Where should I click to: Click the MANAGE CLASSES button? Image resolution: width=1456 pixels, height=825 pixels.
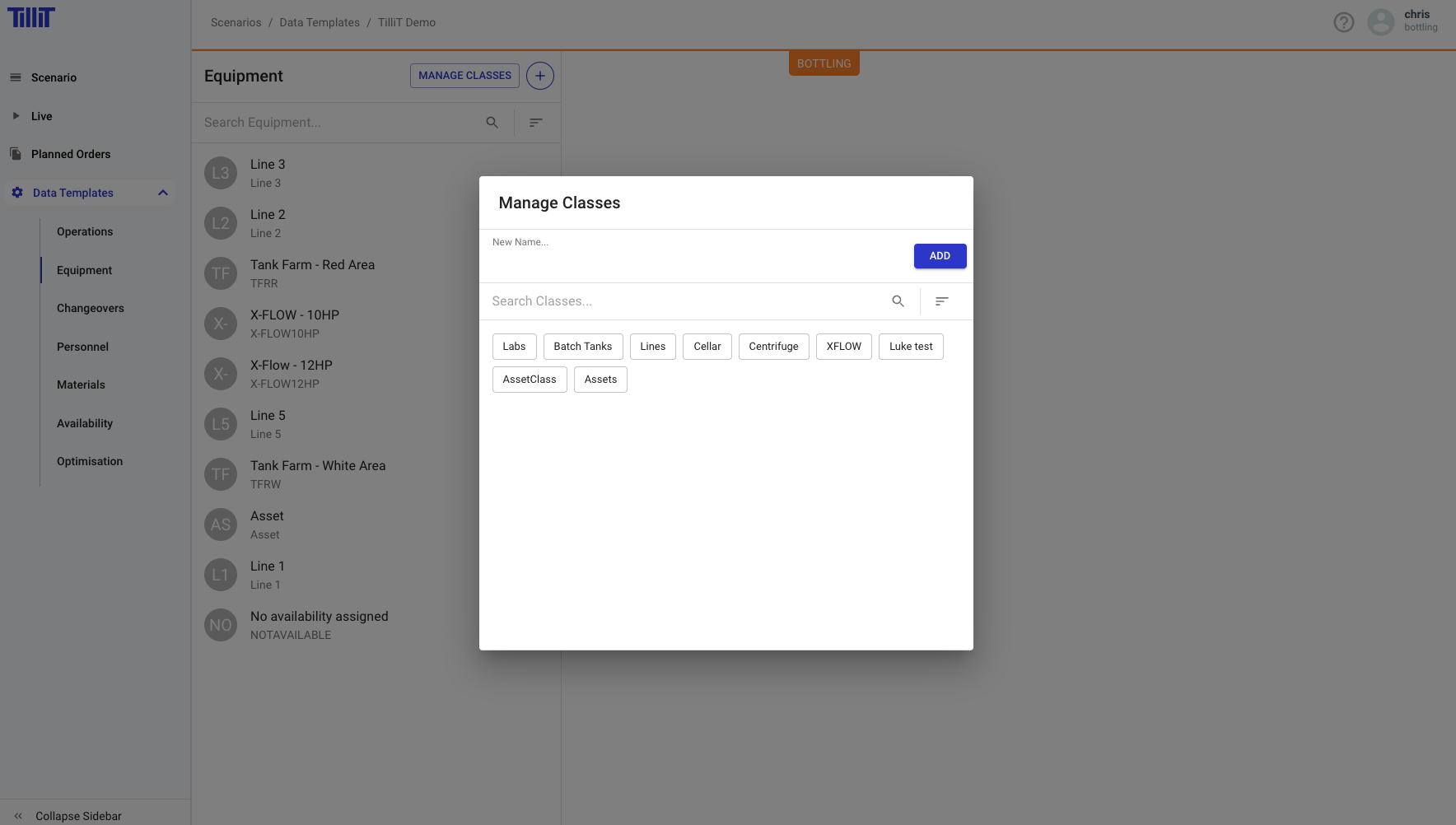pyautogui.click(x=464, y=76)
